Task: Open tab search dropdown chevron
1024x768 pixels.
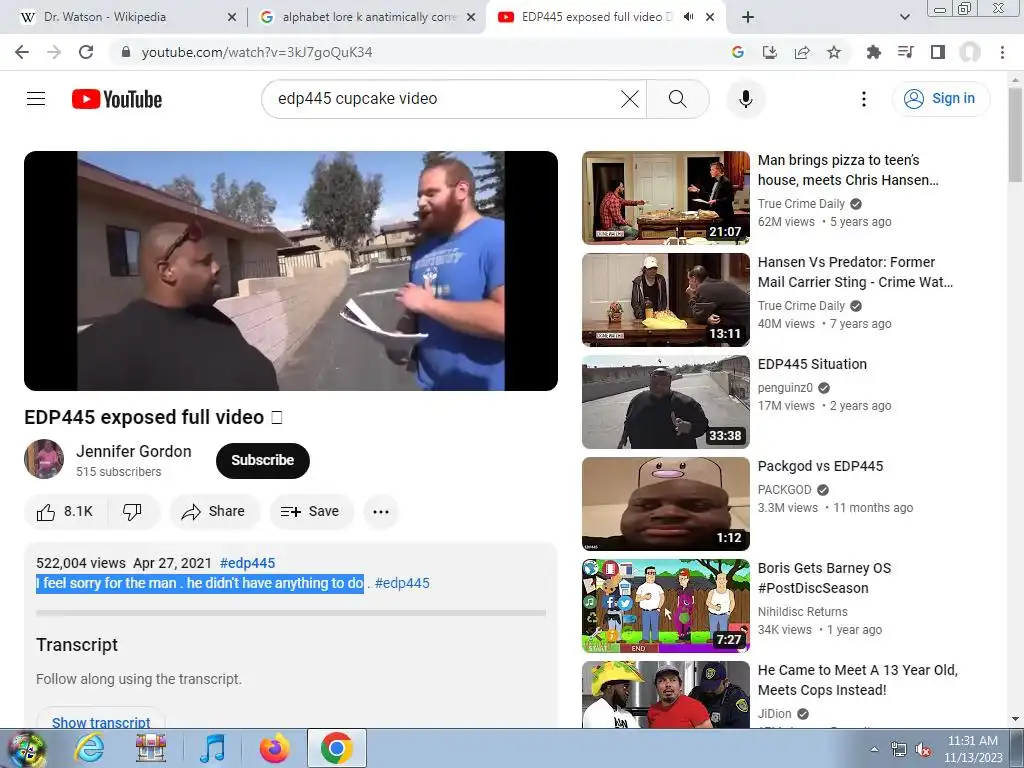Action: (x=904, y=17)
